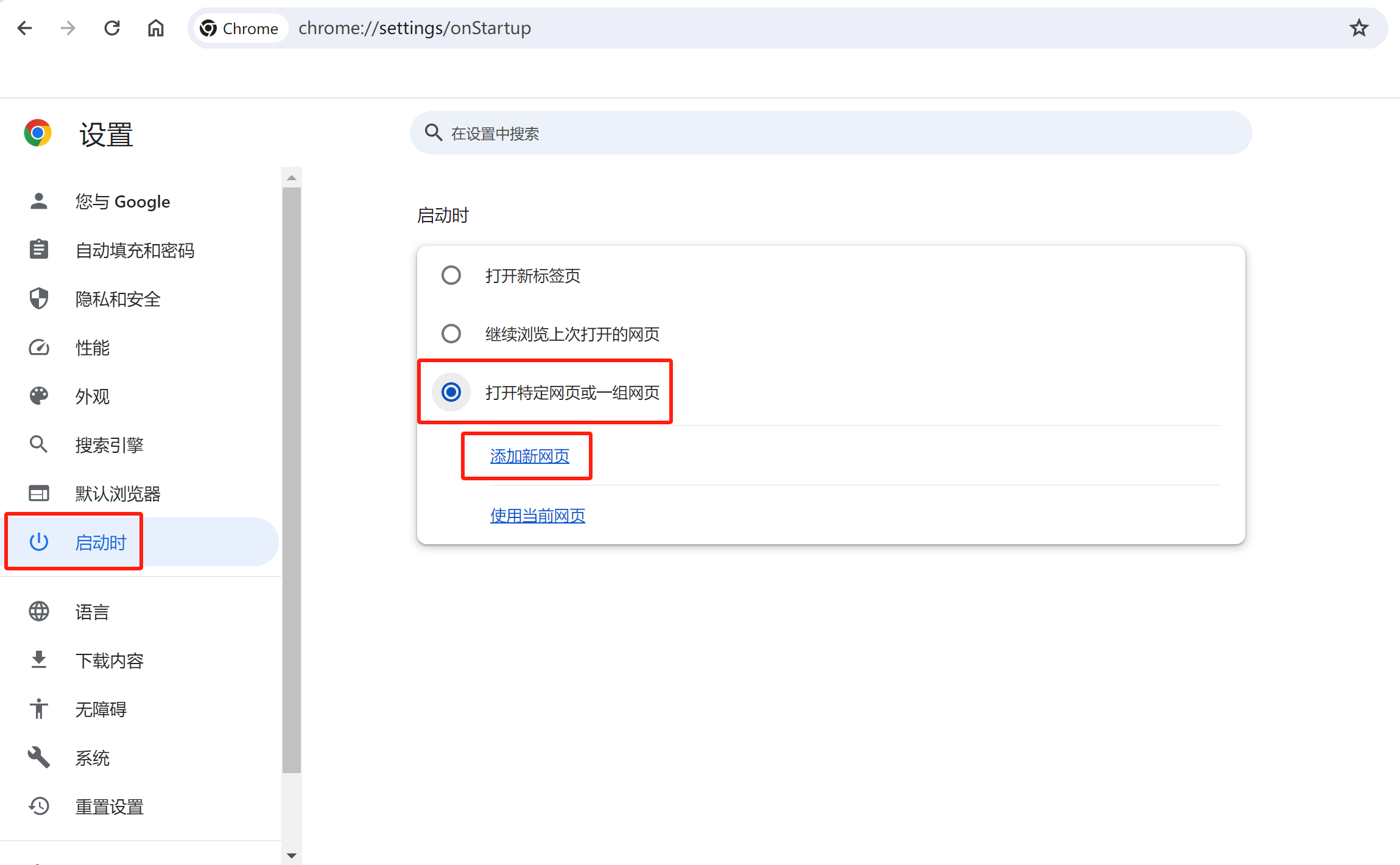1400x865 pixels.
Task: Select 继续浏览上次打开的网页 radio option
Action: pyautogui.click(x=451, y=334)
